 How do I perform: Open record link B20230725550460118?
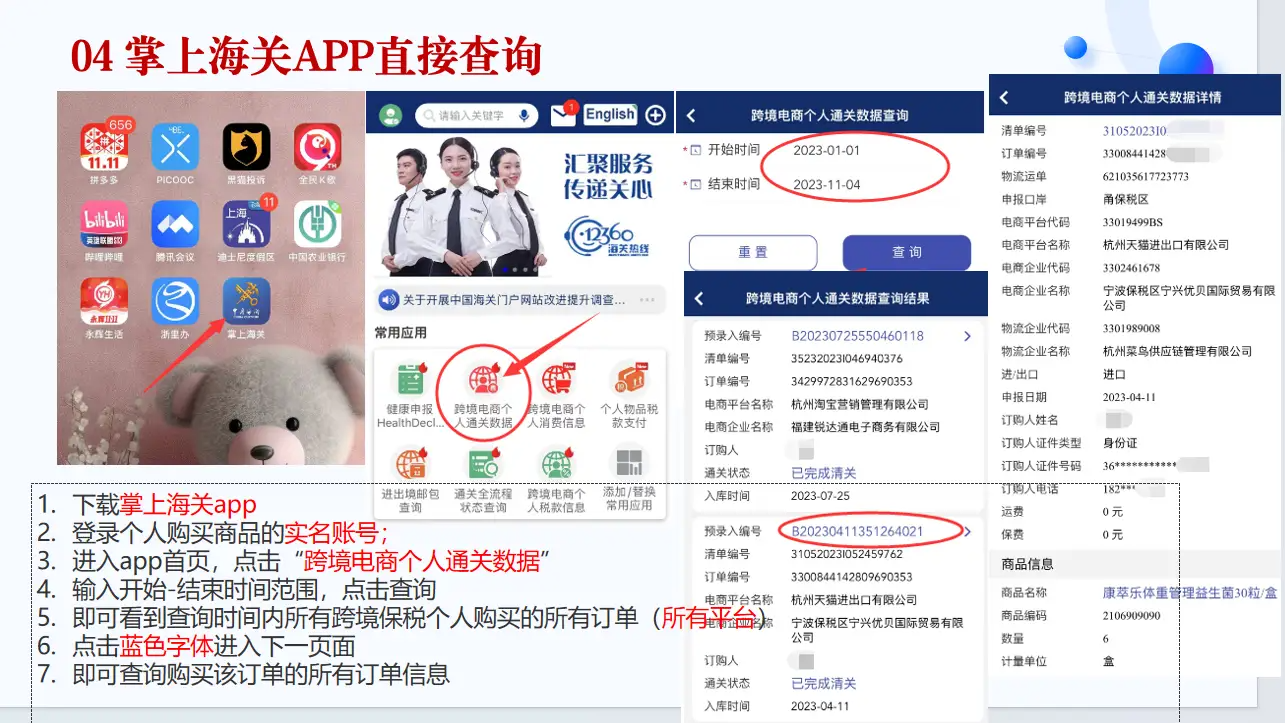pos(858,336)
